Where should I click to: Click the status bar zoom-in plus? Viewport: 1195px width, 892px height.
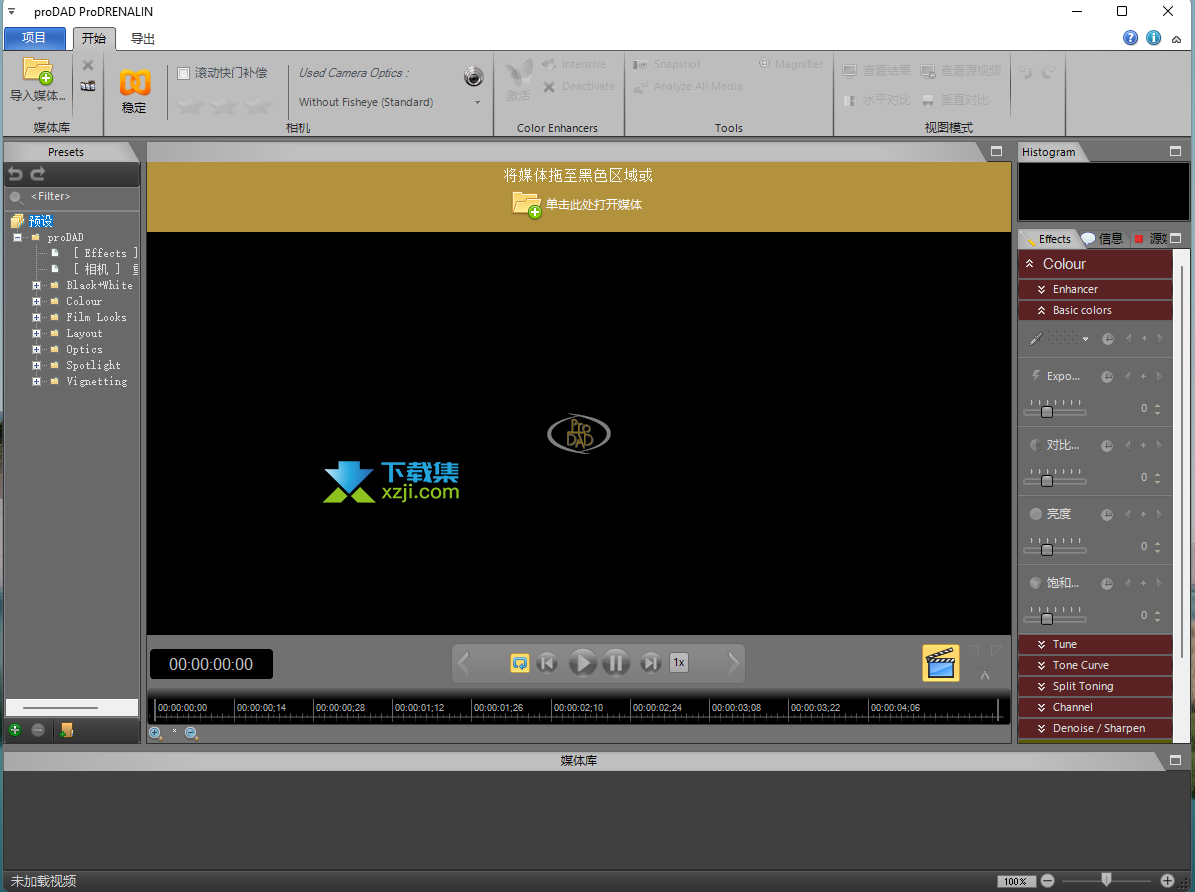[x=1167, y=881]
